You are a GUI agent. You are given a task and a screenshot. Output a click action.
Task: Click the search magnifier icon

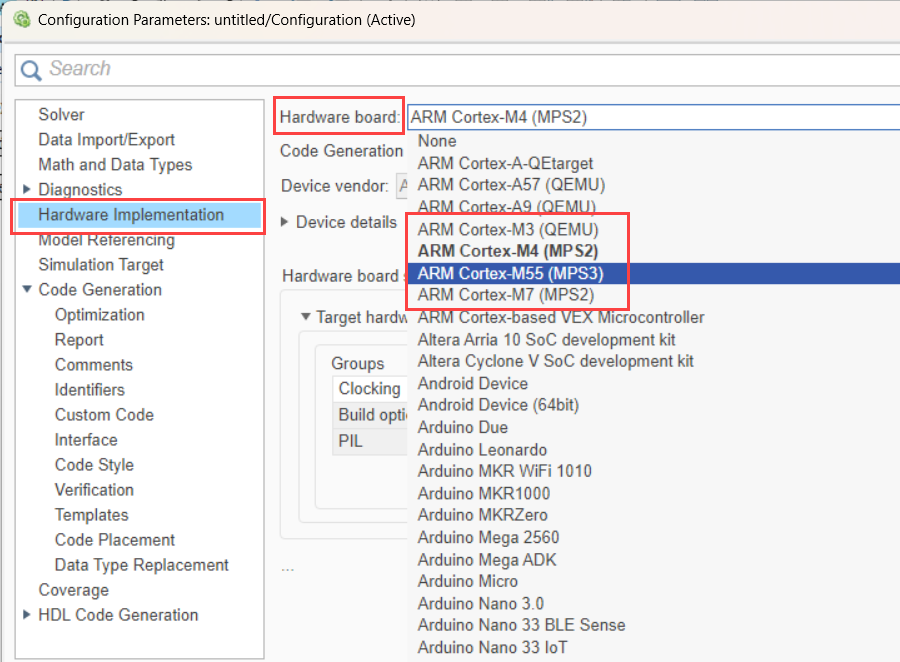click(31, 69)
